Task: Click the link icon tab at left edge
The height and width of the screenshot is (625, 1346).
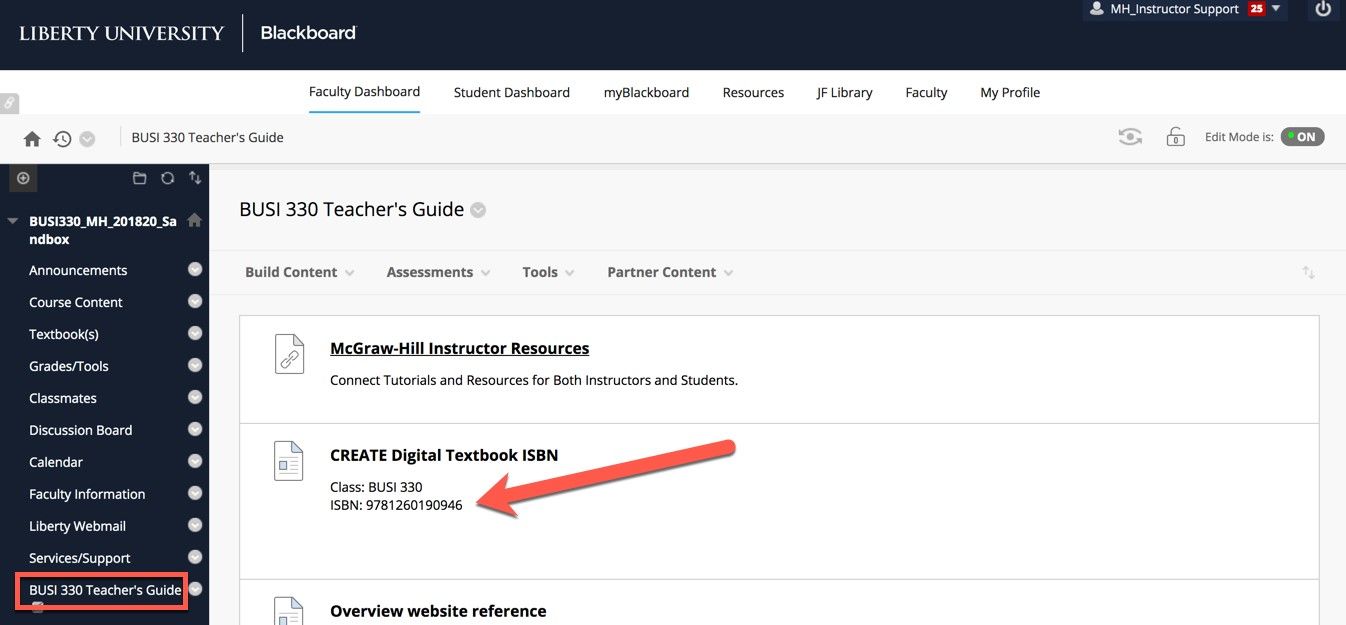Action: 8,102
